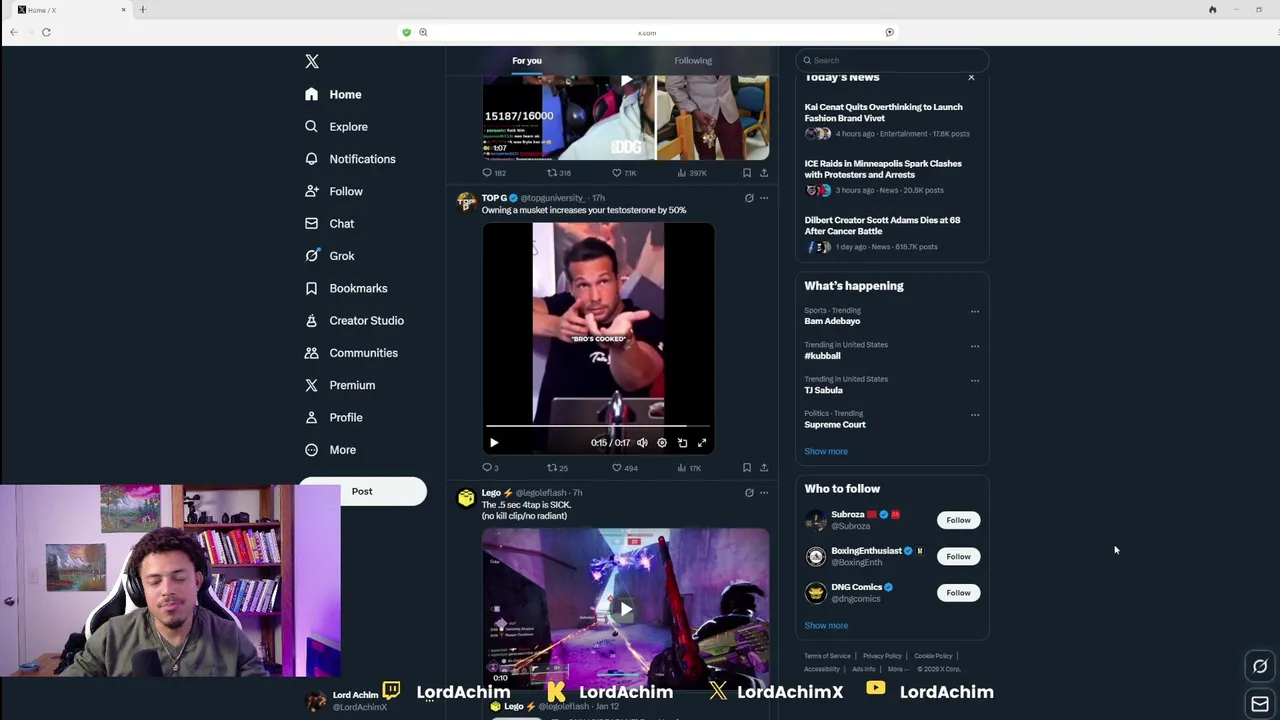Show more under What's happening
Image resolution: width=1280 pixels, height=720 pixels.
click(x=826, y=451)
